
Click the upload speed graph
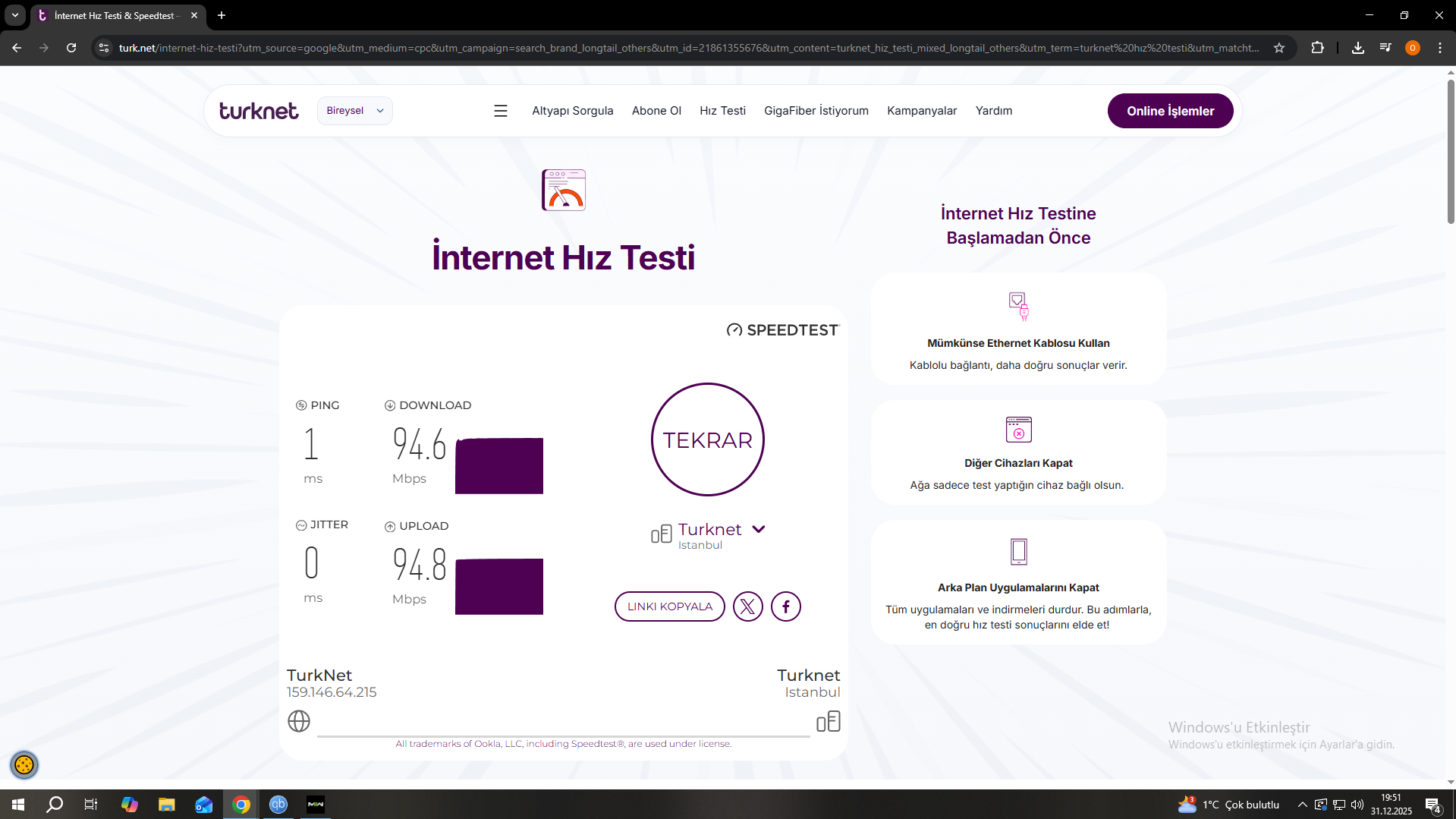499,586
